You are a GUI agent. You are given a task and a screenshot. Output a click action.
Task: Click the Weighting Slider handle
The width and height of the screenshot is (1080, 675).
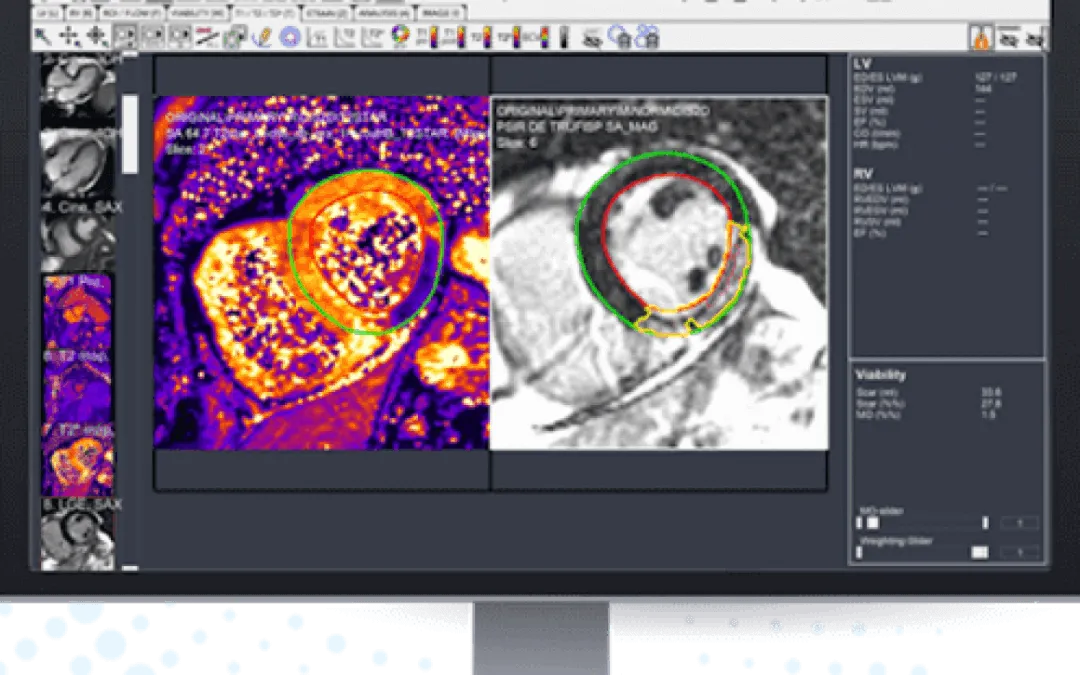pos(980,552)
